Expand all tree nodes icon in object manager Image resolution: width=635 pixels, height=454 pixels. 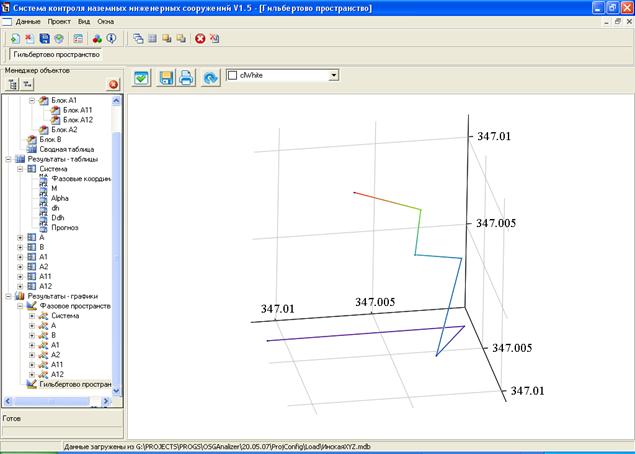coord(13,84)
